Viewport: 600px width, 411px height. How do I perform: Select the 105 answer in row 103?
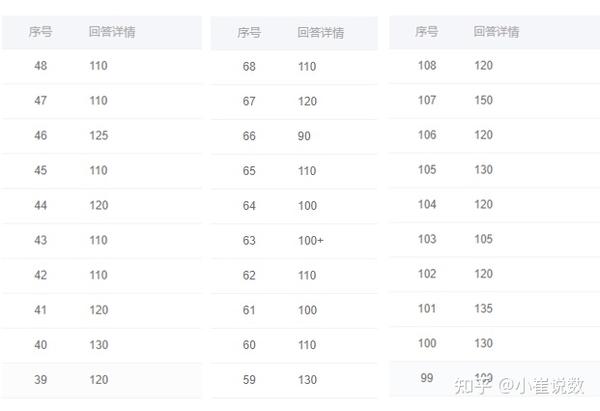483,239
